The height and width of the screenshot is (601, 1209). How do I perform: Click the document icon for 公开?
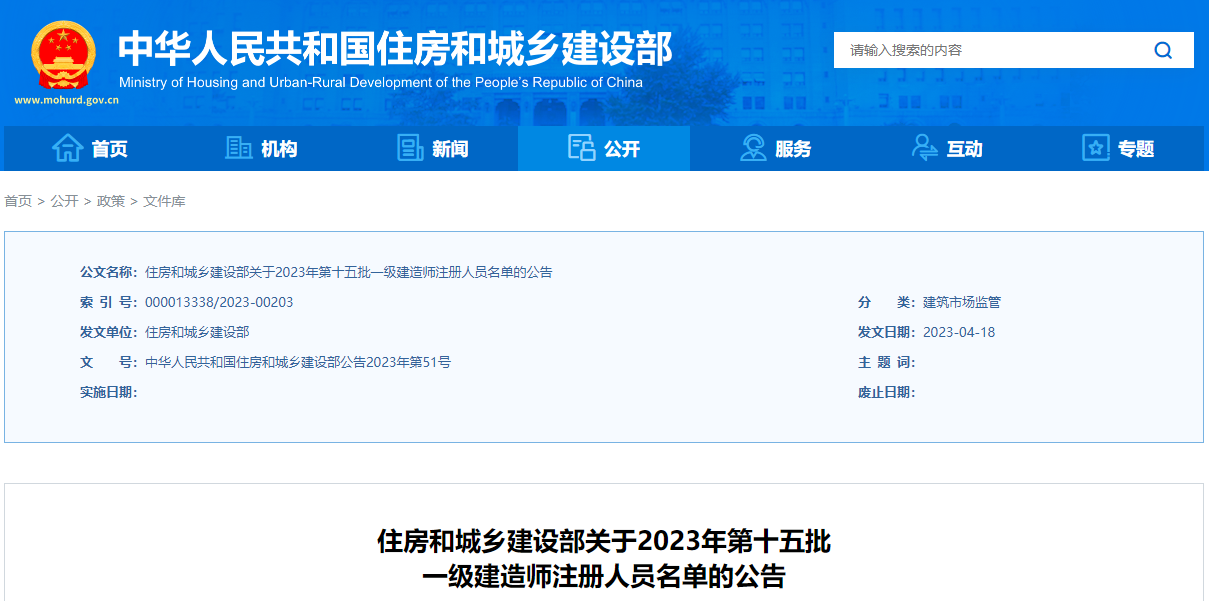pyautogui.click(x=581, y=148)
